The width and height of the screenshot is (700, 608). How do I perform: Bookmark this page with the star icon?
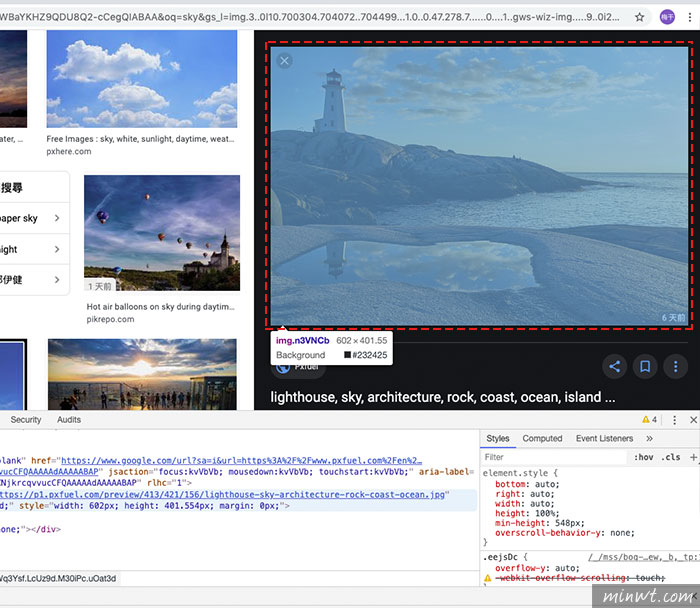pyautogui.click(x=639, y=17)
